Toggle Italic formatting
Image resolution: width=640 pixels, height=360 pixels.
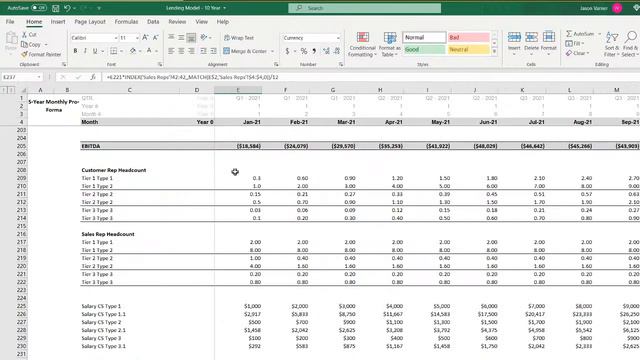85,51
